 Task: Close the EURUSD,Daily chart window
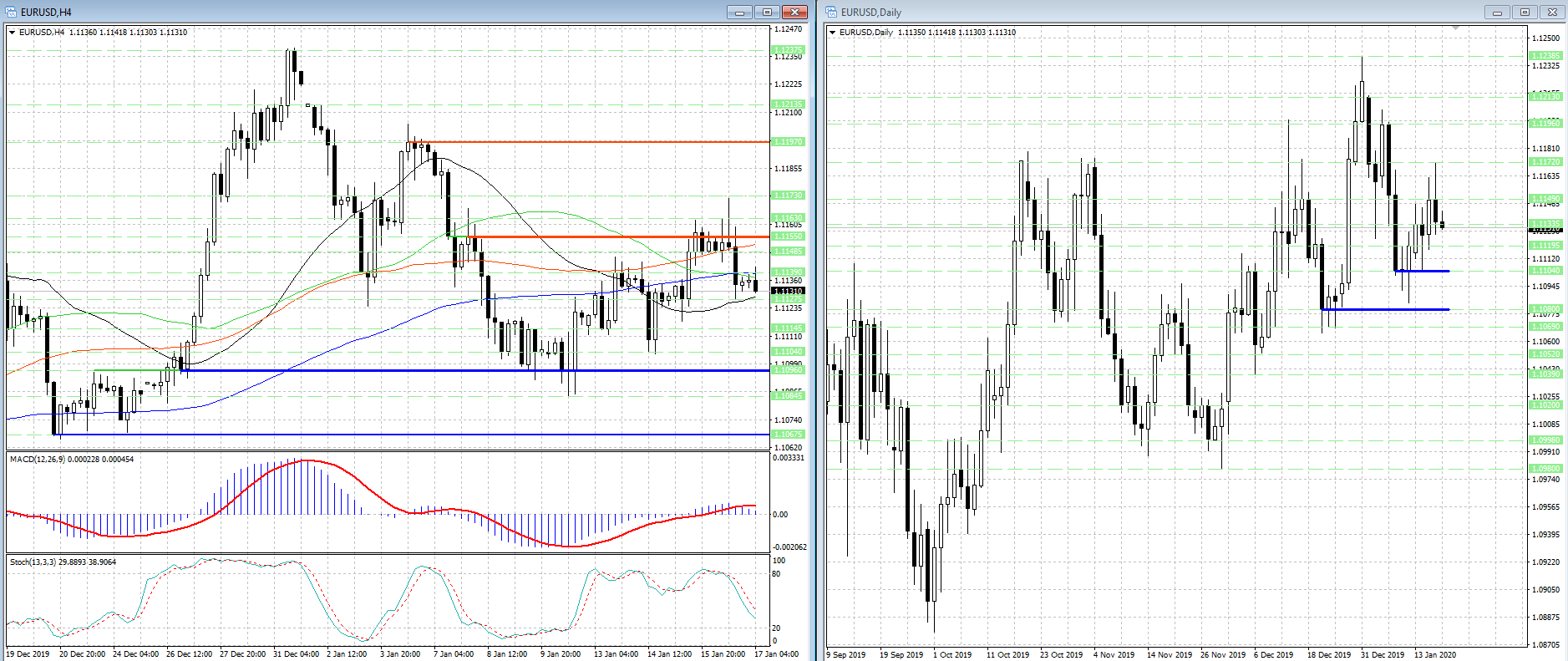point(1552,12)
